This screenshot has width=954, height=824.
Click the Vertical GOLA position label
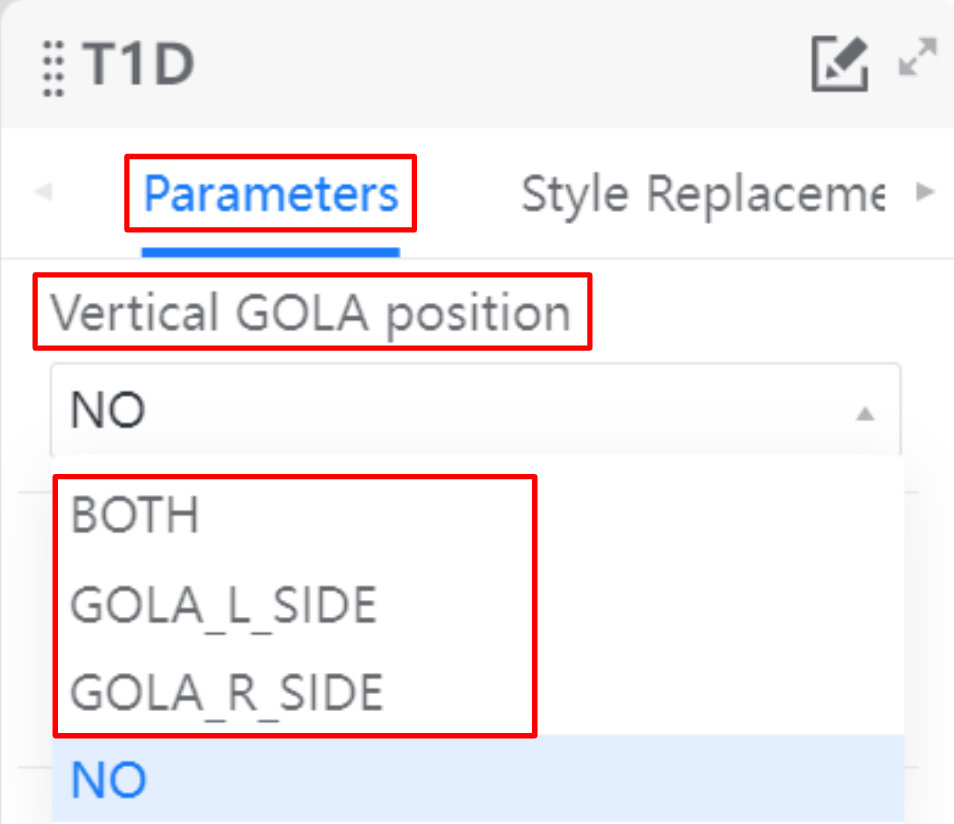(x=310, y=312)
